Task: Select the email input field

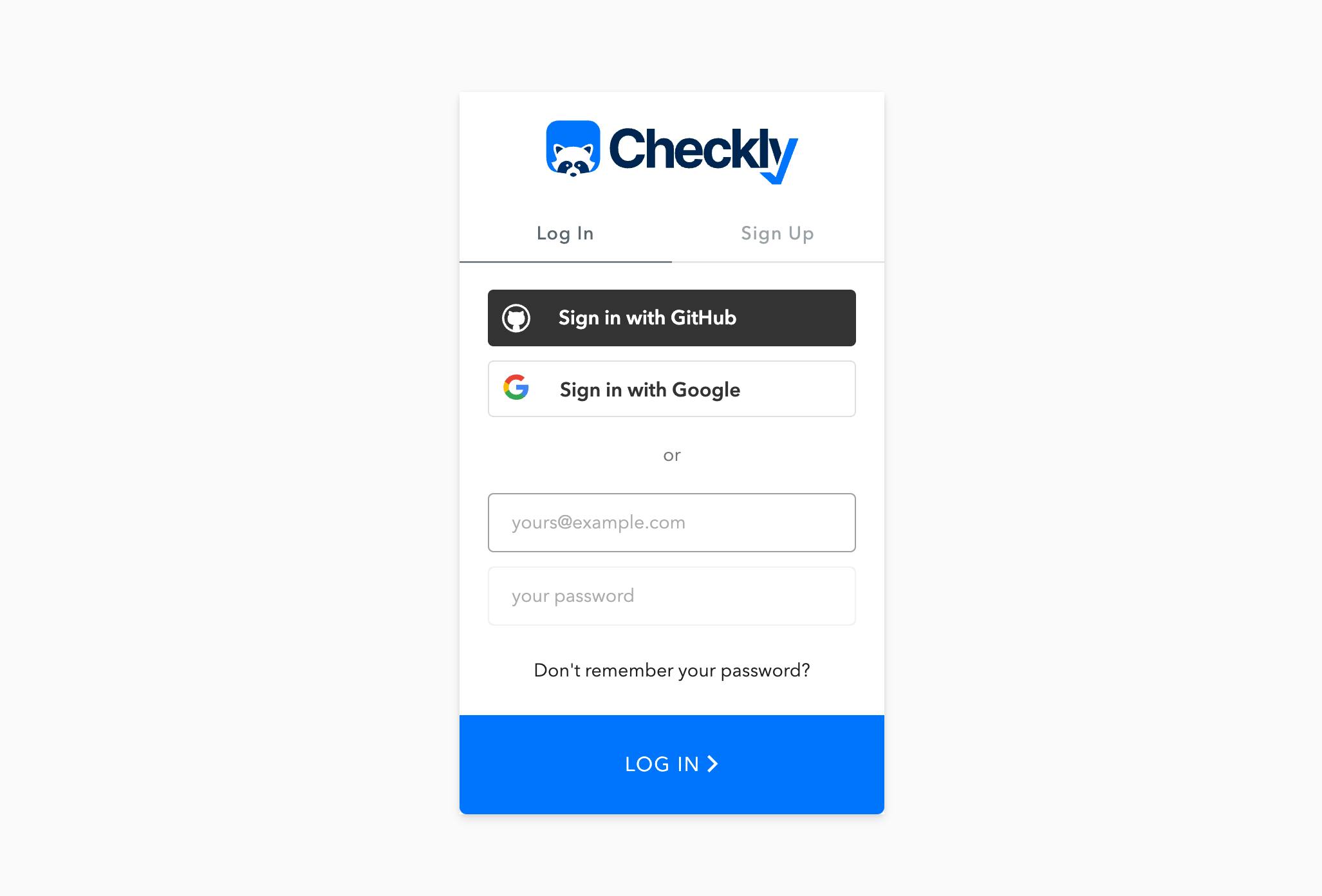Action: click(671, 522)
